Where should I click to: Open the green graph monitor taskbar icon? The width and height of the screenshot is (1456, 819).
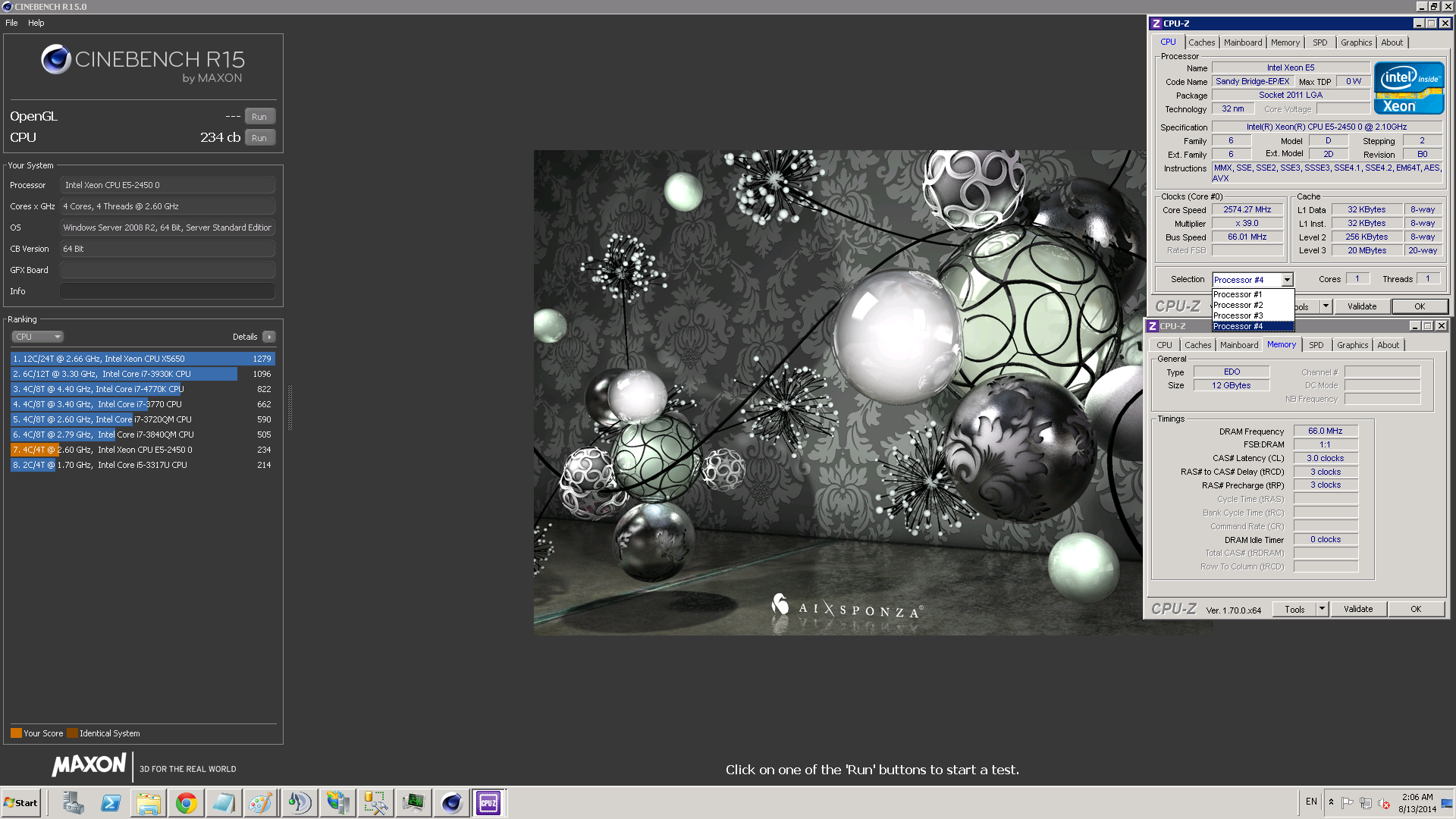[x=413, y=802]
